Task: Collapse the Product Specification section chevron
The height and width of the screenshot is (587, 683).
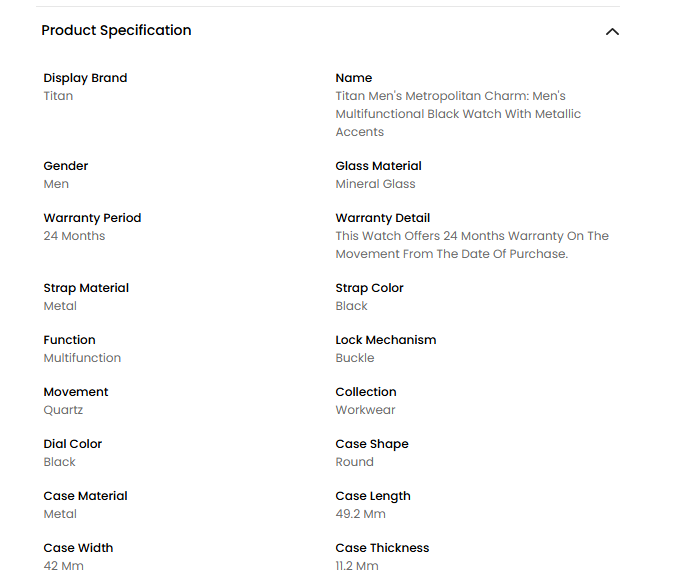Action: click(612, 31)
